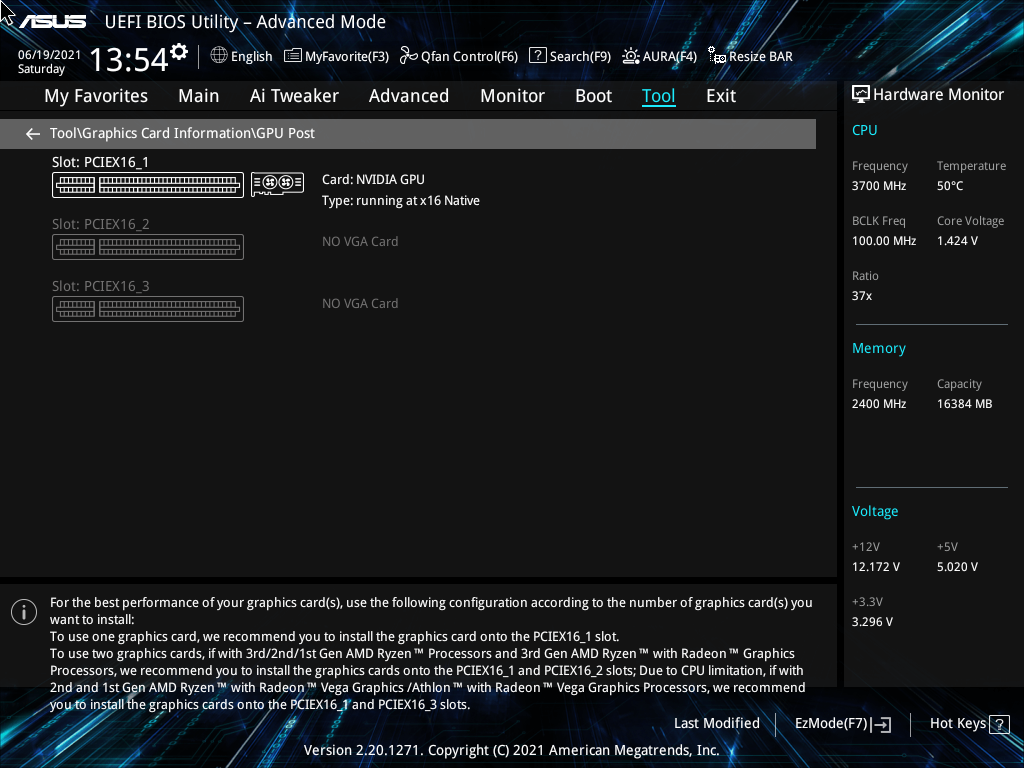Switch to EzMode with F7 button
The width and height of the screenshot is (1024, 768).
pyautogui.click(x=841, y=723)
